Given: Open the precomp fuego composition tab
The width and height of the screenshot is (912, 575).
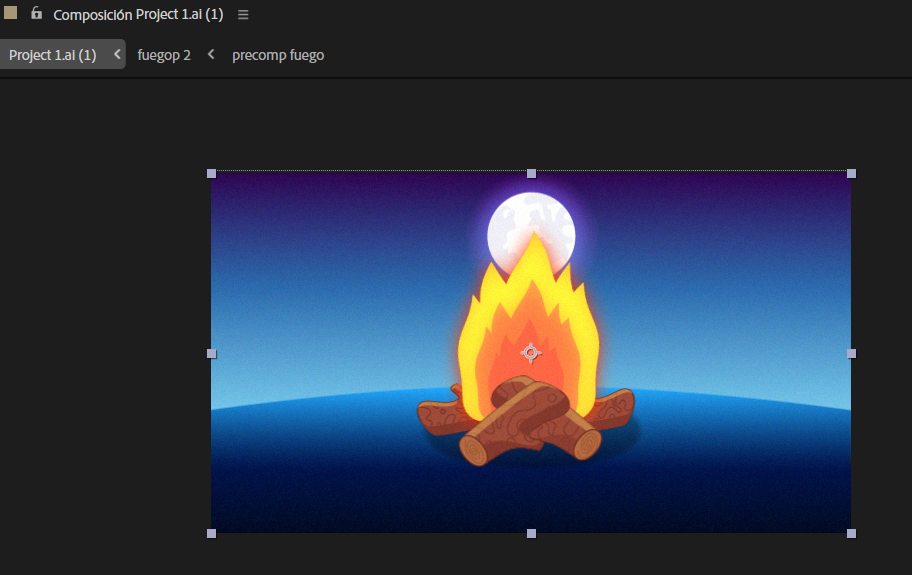Looking at the screenshot, I should pos(278,55).
